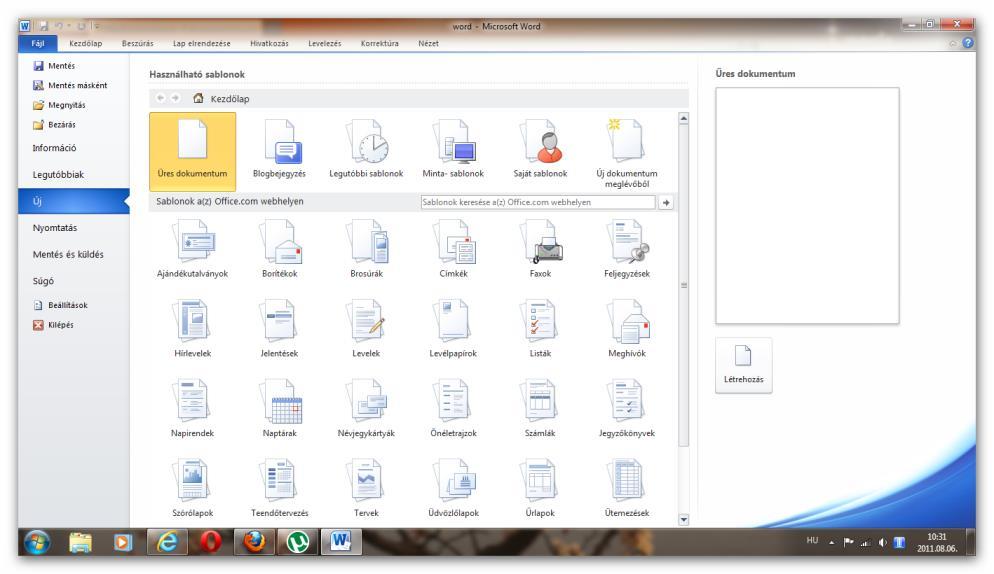The height and width of the screenshot is (574, 994).
Task: Open the Hírlevelek template category
Action: click(193, 329)
